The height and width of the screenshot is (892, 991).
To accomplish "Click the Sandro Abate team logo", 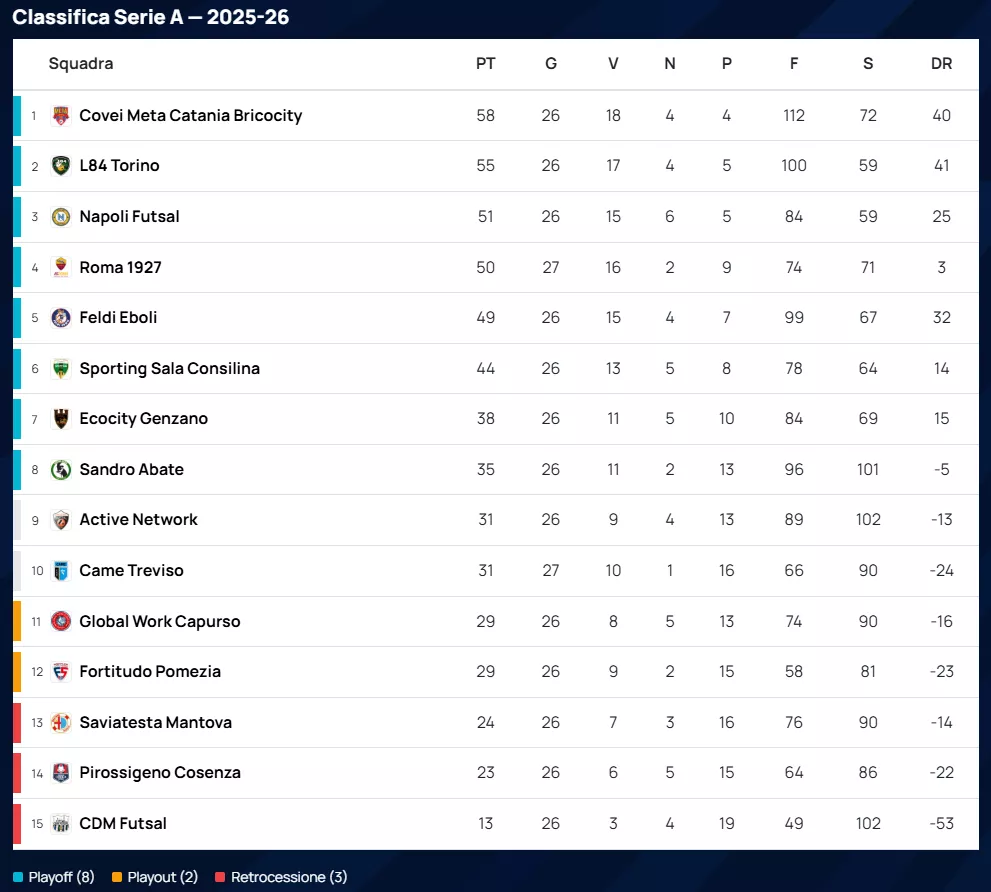I will (61, 469).
